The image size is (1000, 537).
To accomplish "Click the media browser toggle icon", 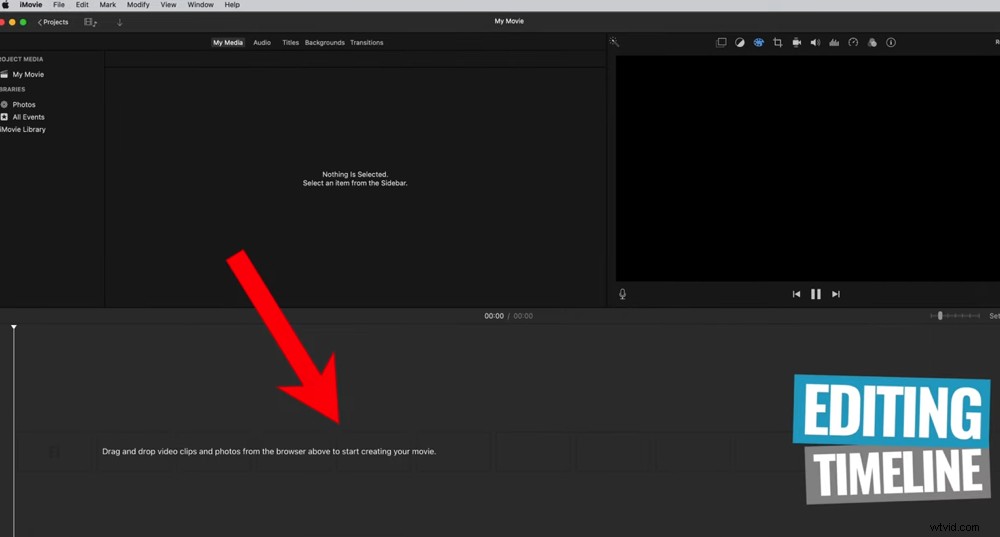I will pyautogui.click(x=90, y=22).
